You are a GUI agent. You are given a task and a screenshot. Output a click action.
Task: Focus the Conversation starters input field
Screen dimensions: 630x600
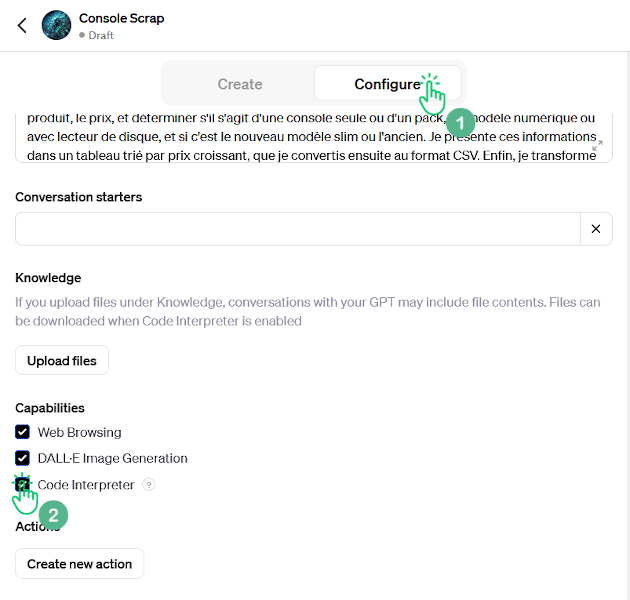click(297, 229)
